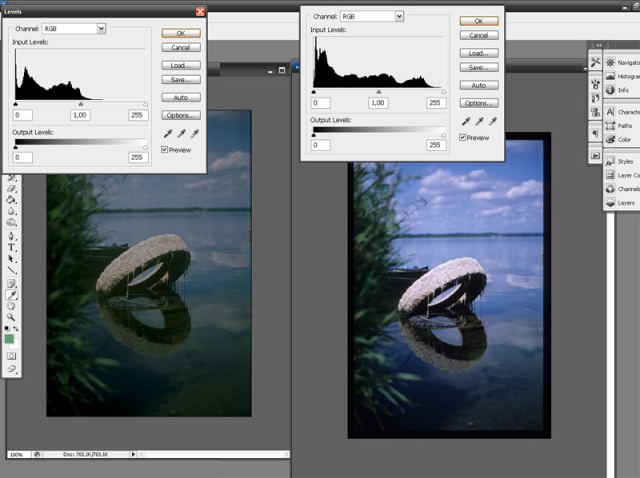This screenshot has width=640, height=478.
Task: Click input white 255 field in right Levels dialog
Action: pyautogui.click(x=436, y=102)
